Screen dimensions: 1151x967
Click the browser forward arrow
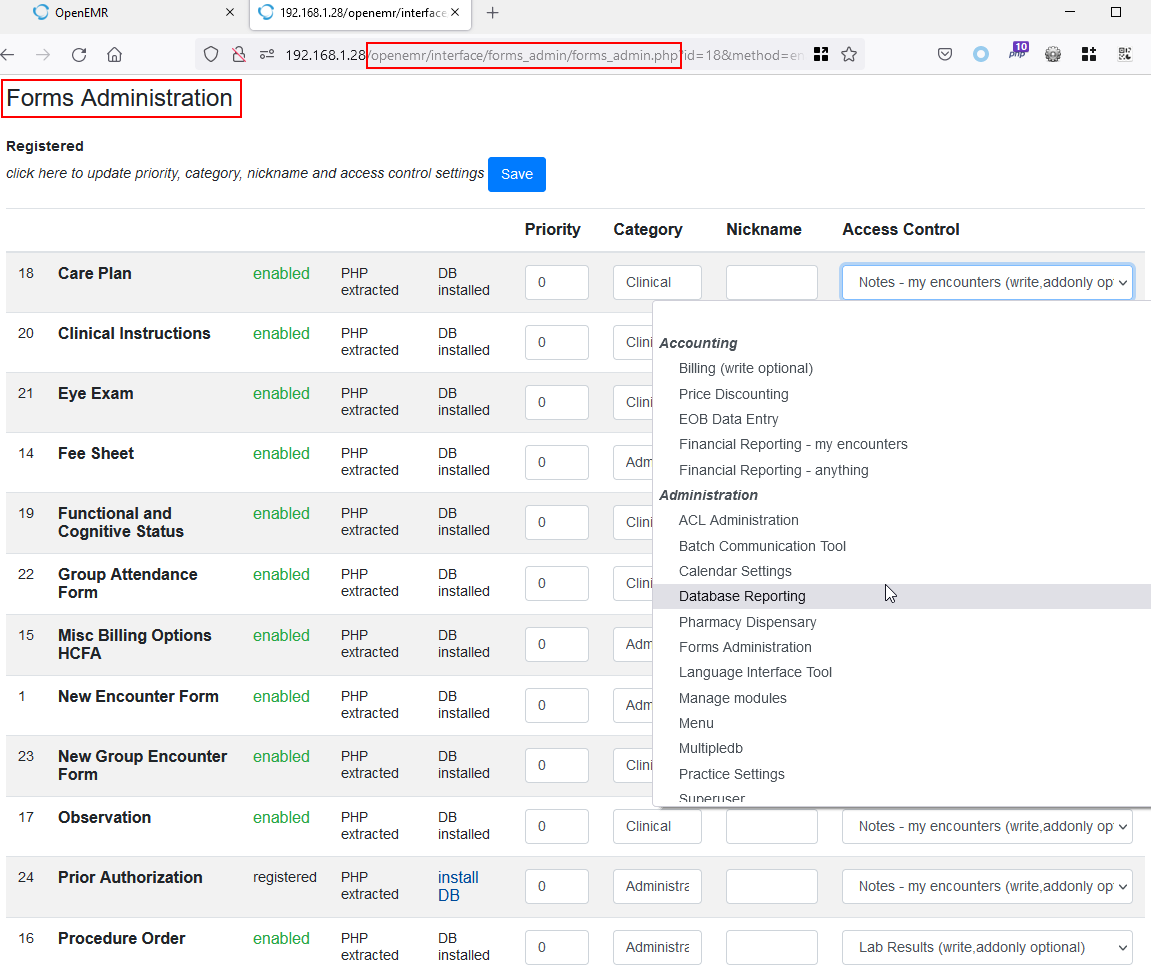43,54
